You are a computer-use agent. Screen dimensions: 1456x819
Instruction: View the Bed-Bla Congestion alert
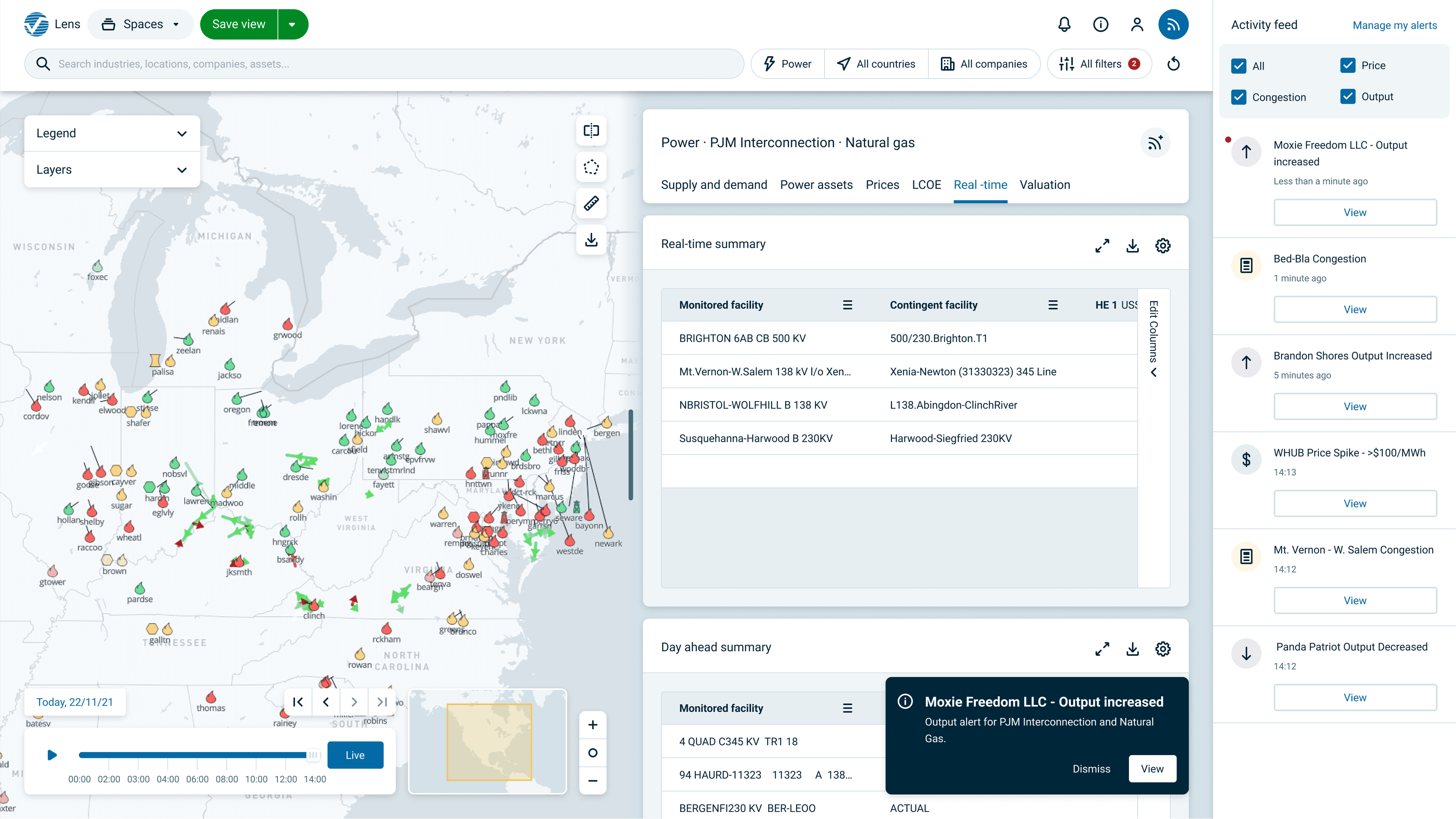click(x=1355, y=309)
